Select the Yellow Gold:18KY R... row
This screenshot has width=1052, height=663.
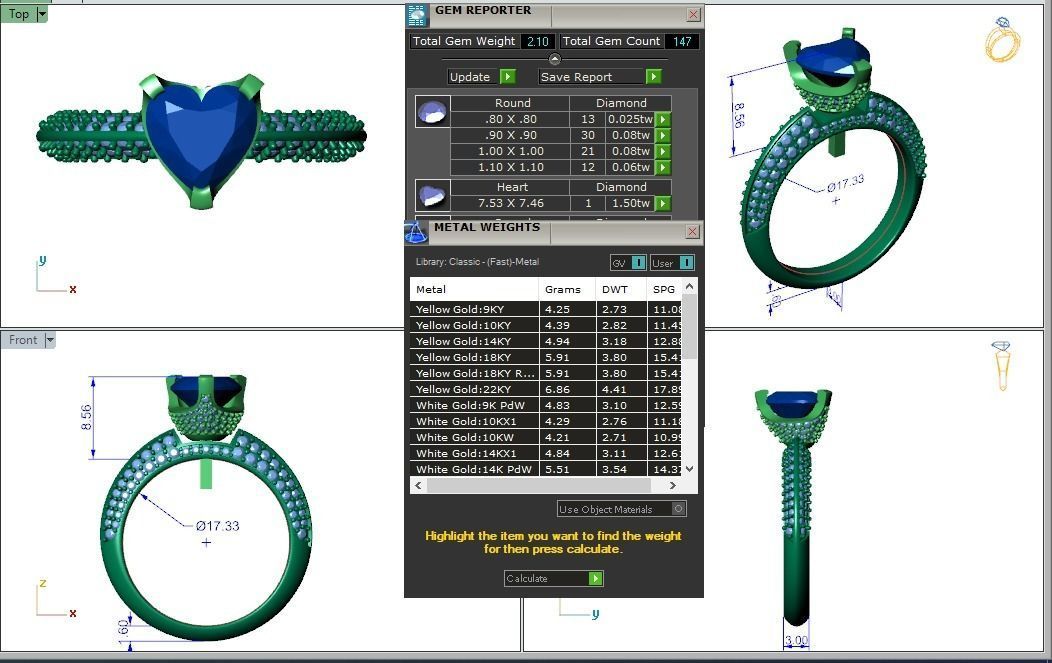545,374
